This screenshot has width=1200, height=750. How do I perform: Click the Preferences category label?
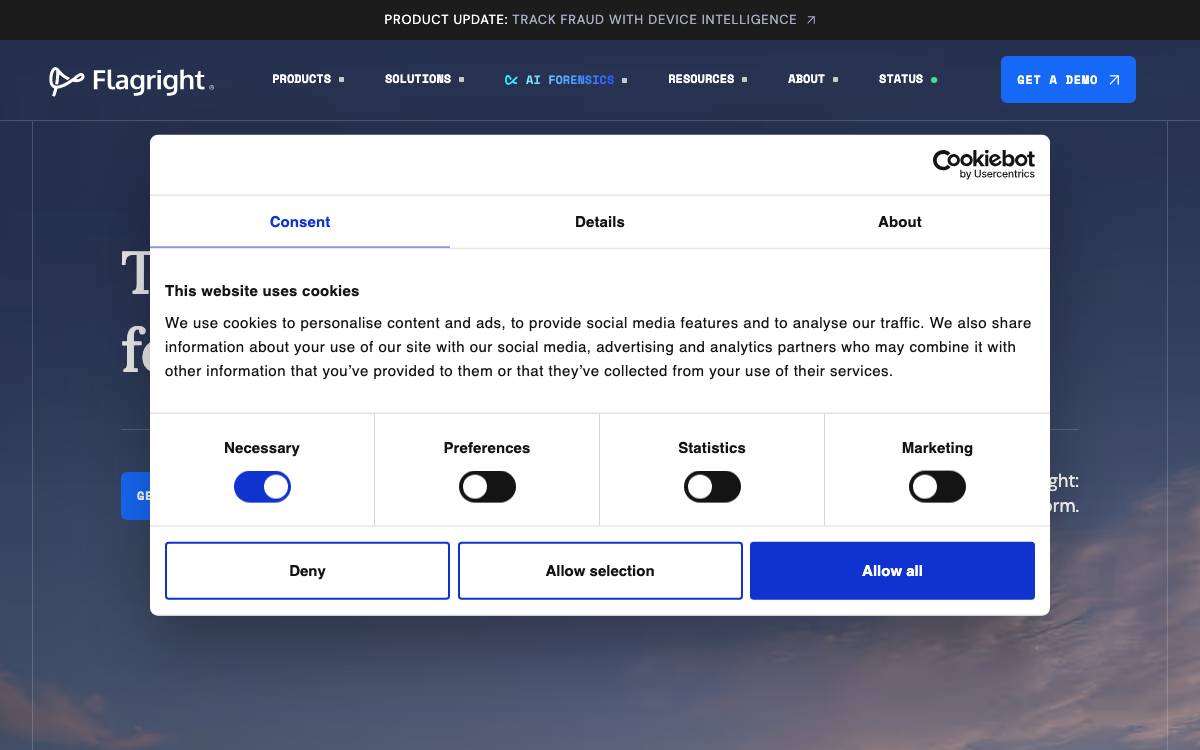[487, 448]
